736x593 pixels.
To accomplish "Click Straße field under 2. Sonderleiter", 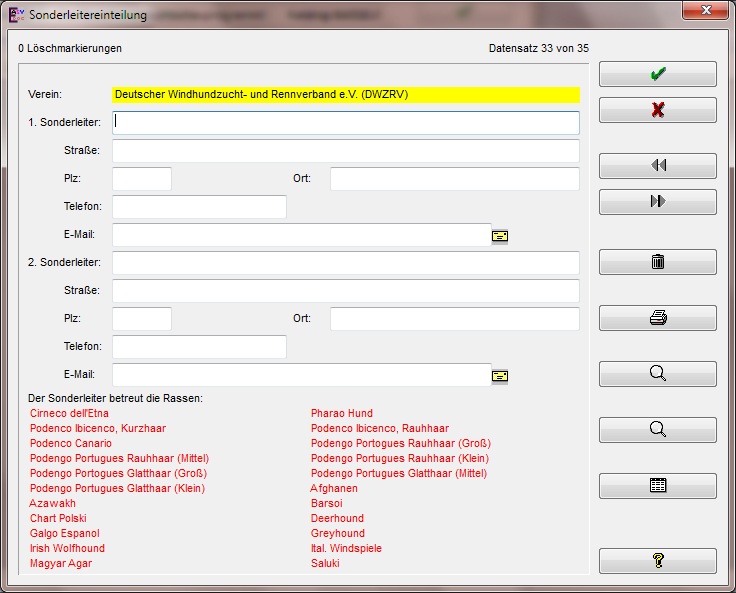I will coord(346,291).
